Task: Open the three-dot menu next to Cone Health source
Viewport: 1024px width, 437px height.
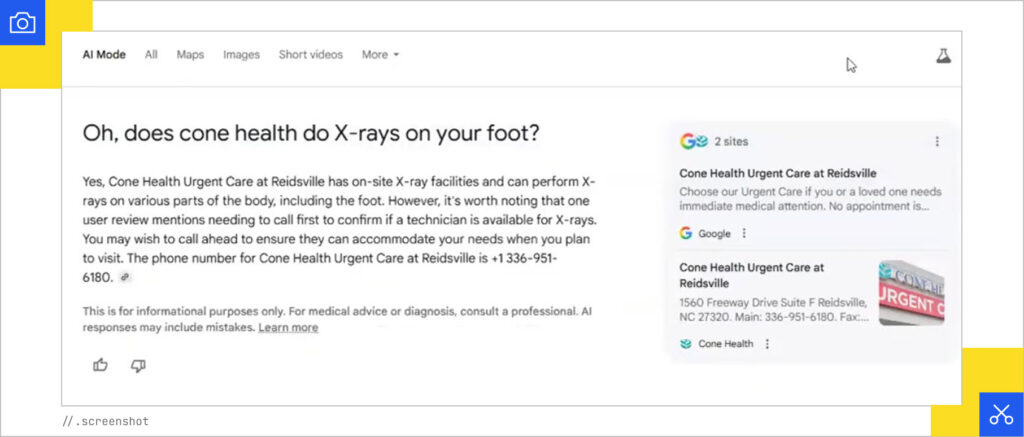Action: (x=767, y=344)
